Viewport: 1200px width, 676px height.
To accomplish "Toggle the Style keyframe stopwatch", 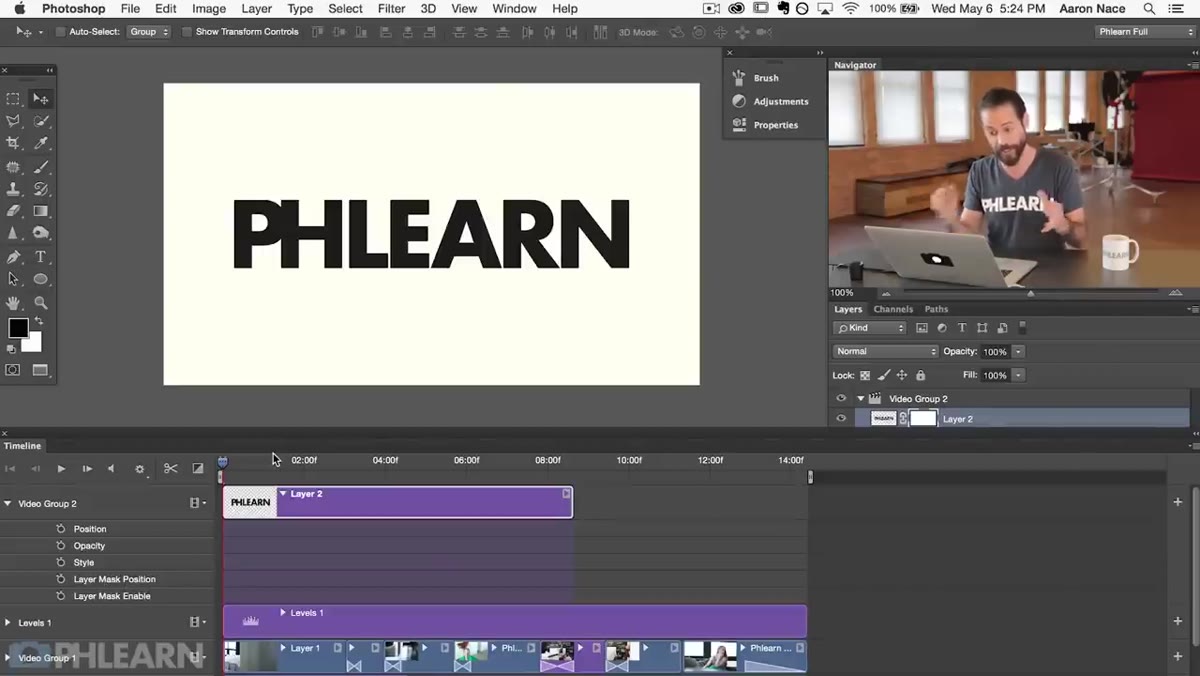I will (61, 562).
